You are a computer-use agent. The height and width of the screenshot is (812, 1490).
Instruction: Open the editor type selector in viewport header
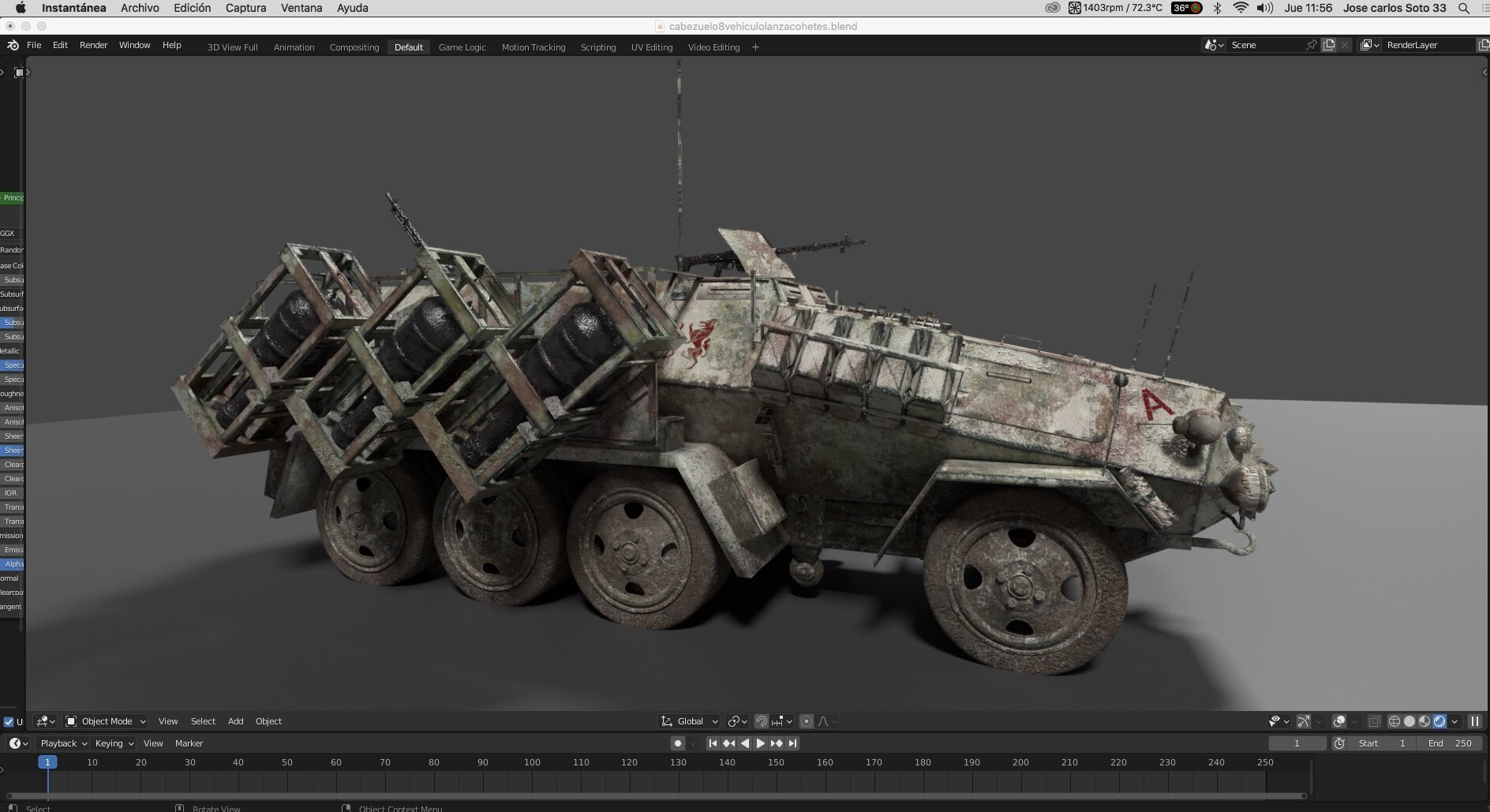pos(46,721)
